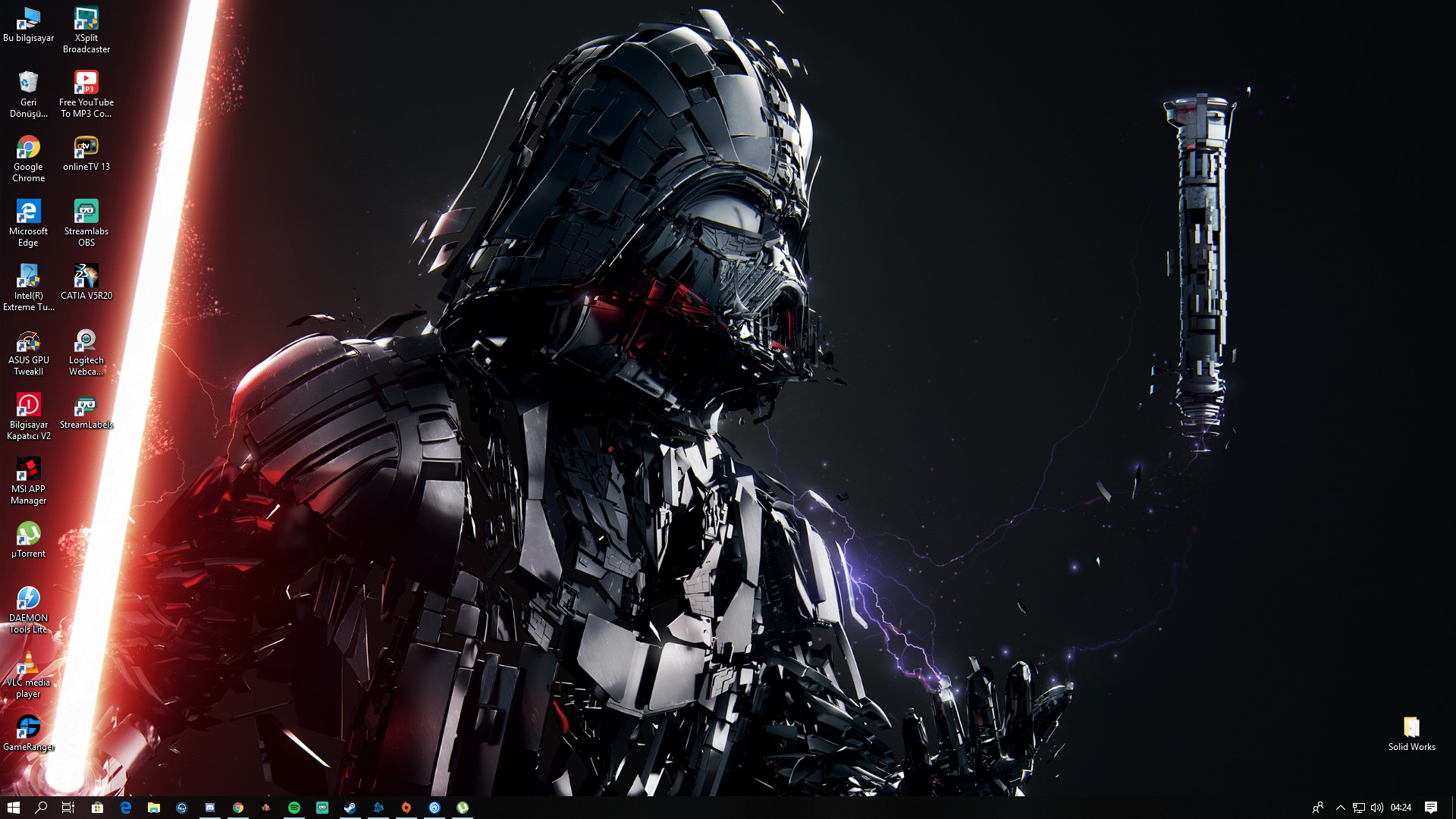The width and height of the screenshot is (1456, 819).
Task: Open Steam from the taskbar
Action: (x=350, y=808)
